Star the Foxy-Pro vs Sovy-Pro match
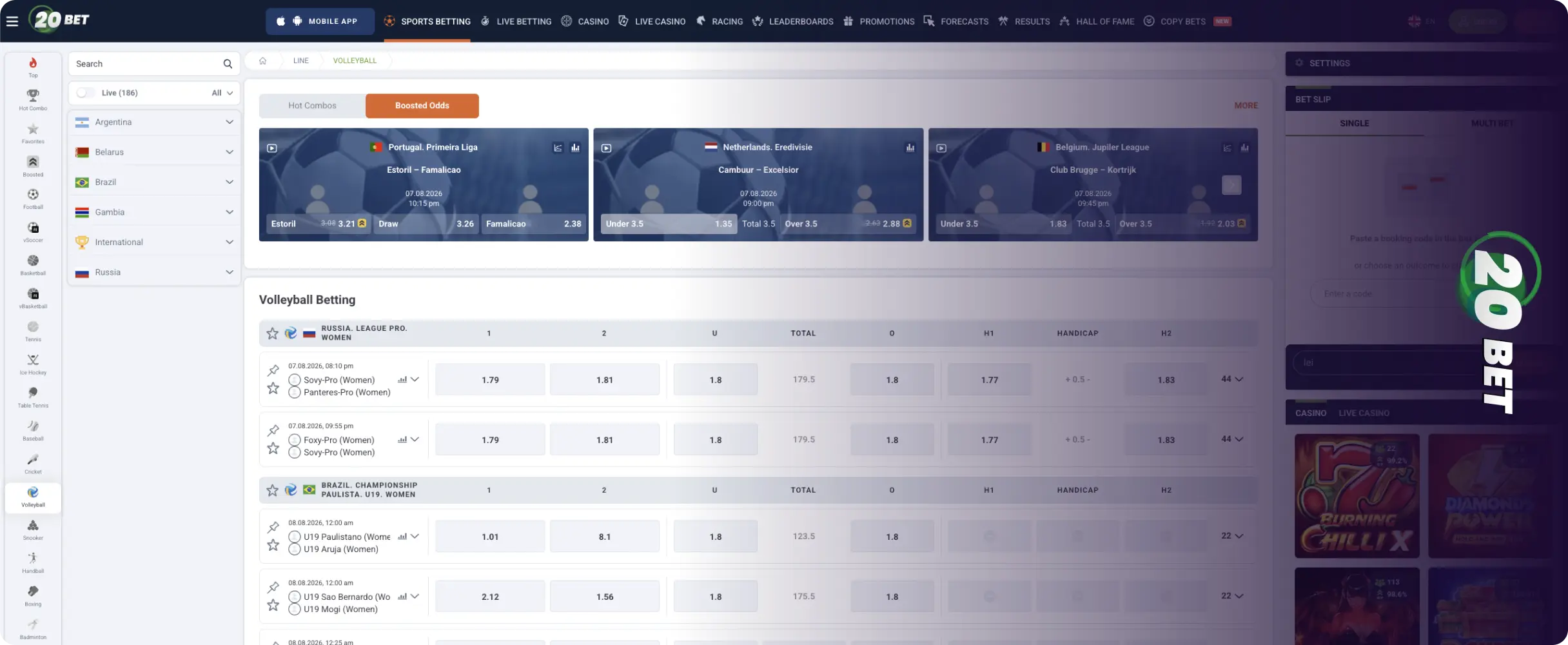Viewport: 1568px width, 645px height. pos(273,448)
